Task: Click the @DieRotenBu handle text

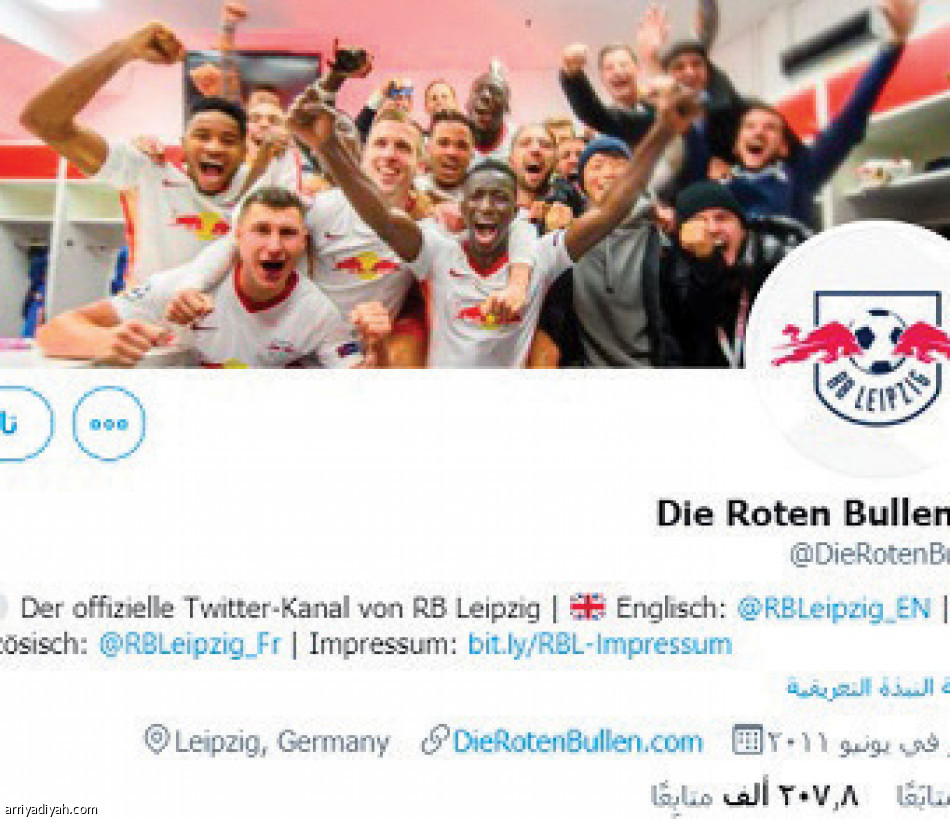Action: [x=869, y=554]
